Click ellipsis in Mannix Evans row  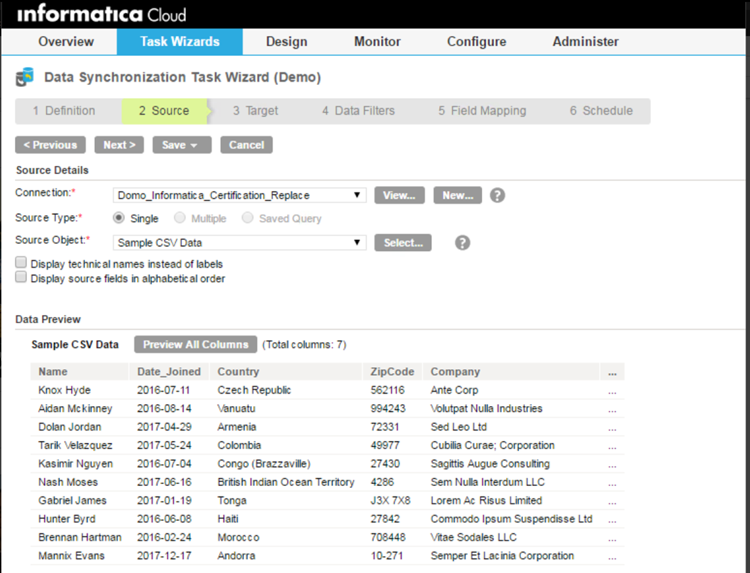tap(612, 556)
